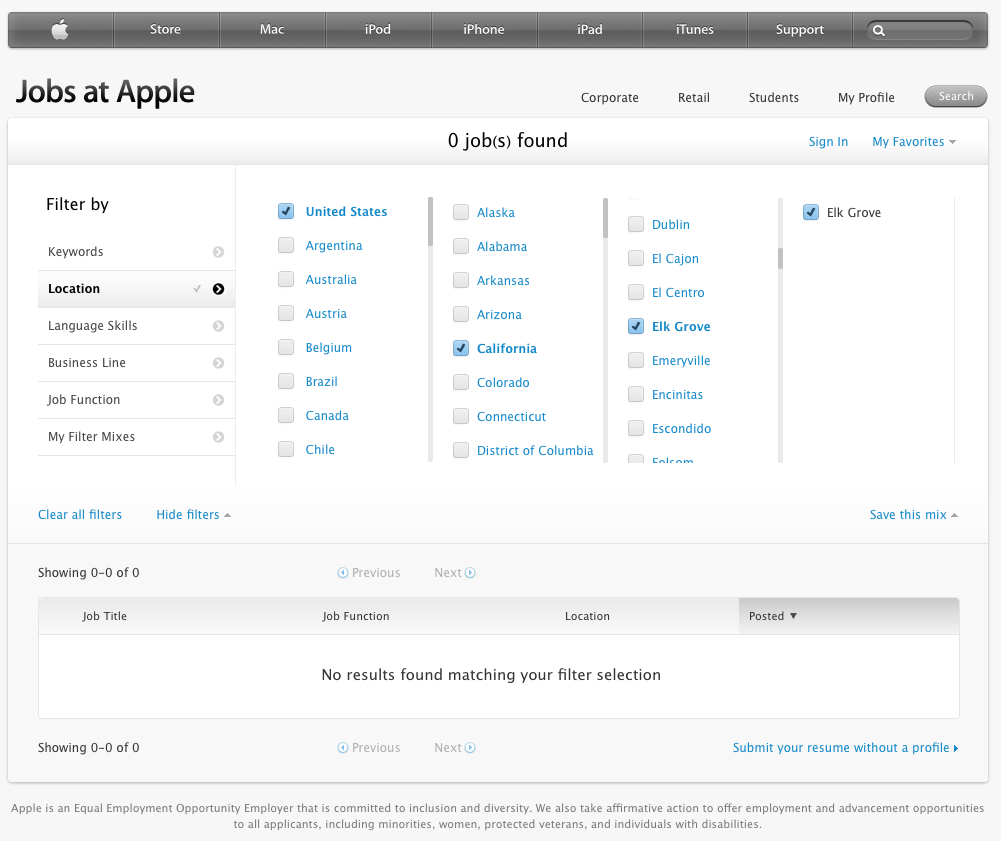Click the Sign In link

click(828, 142)
